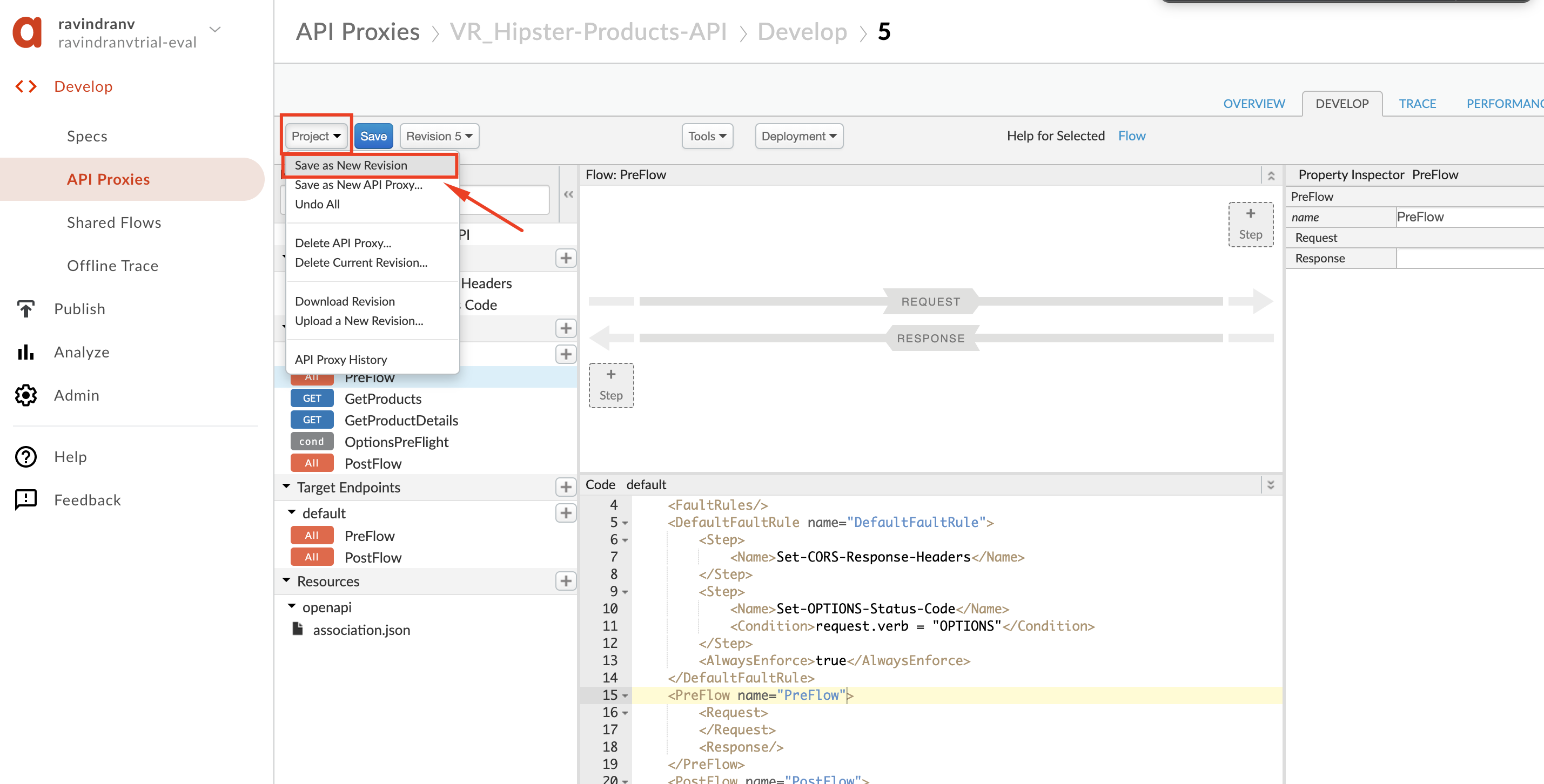Click plus icon right of Headers row
This screenshot has width=1544, height=784.
[x=565, y=258]
